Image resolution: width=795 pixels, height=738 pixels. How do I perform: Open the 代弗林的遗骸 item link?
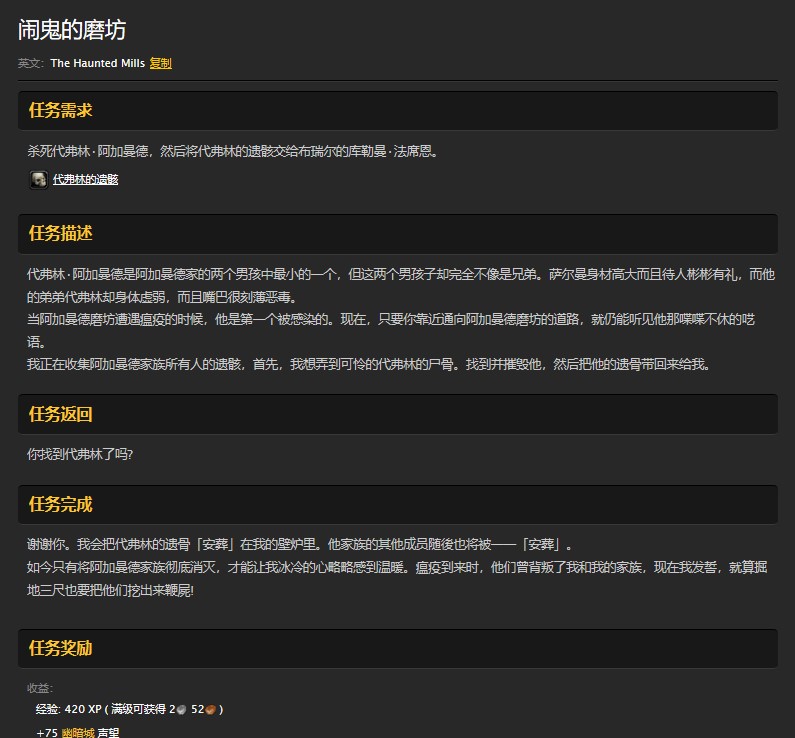pyautogui.click(x=85, y=180)
